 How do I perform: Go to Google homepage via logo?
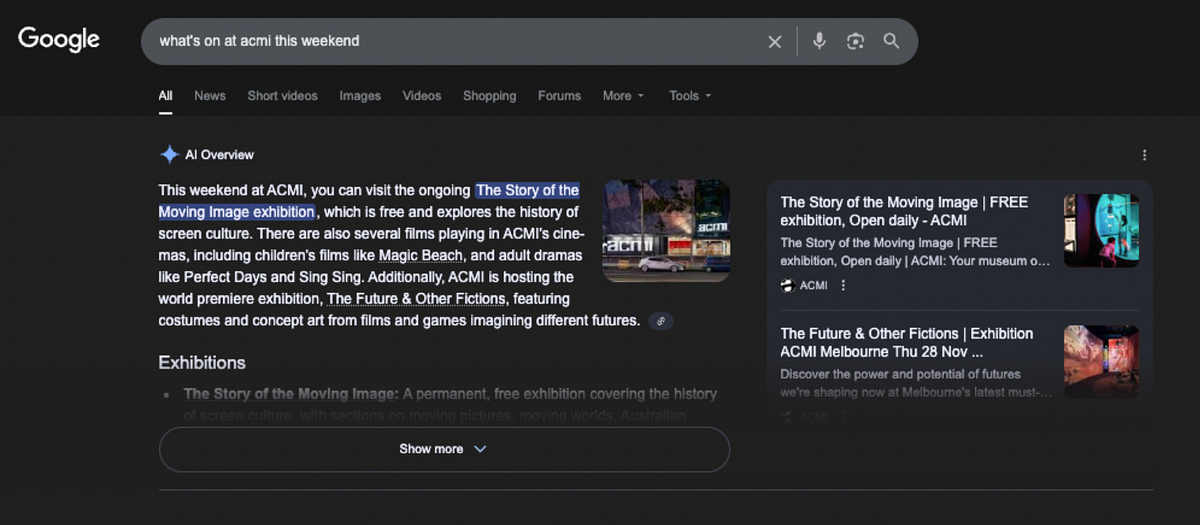(x=59, y=40)
